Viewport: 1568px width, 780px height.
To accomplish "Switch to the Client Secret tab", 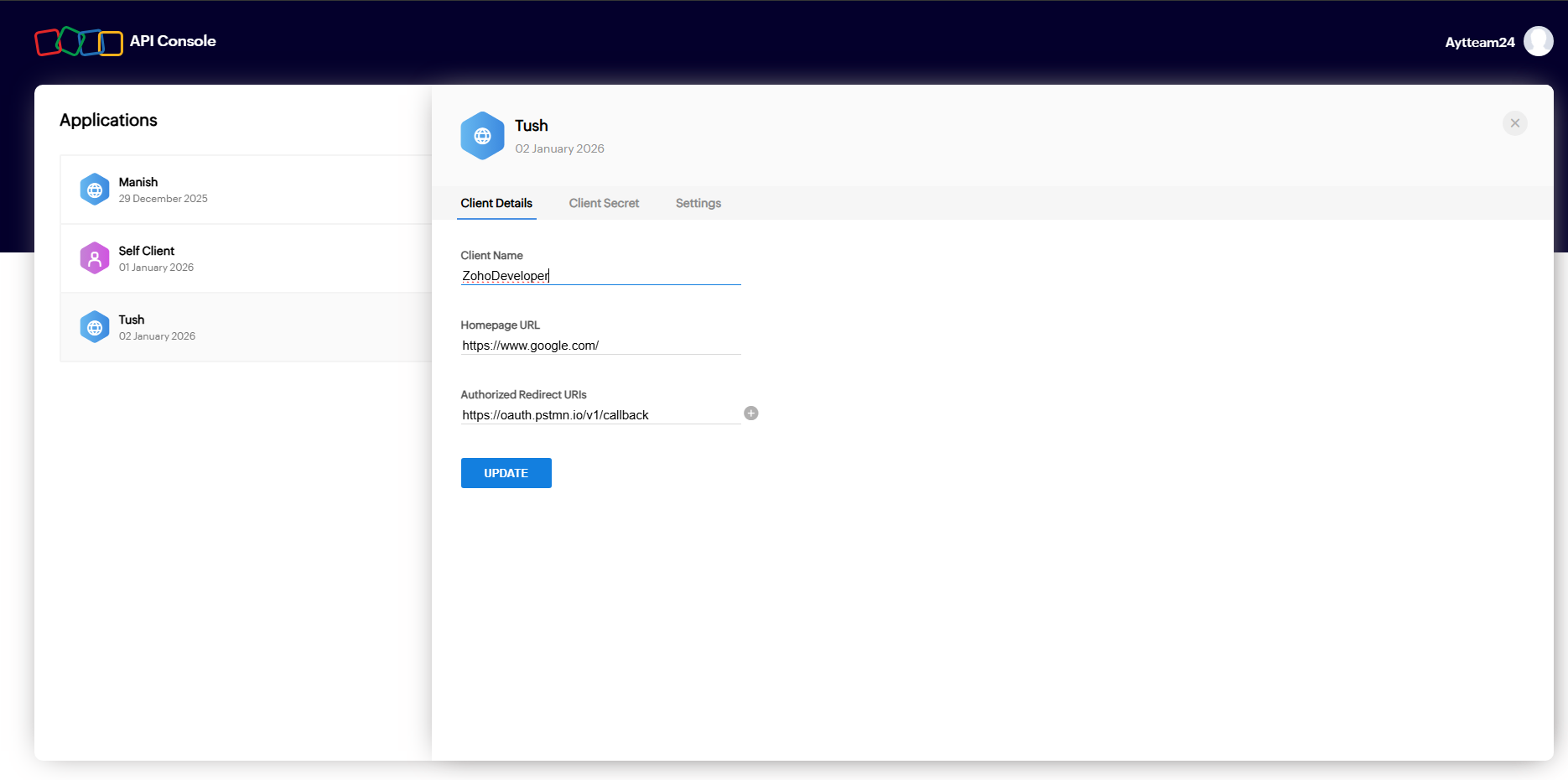I will coord(604,203).
